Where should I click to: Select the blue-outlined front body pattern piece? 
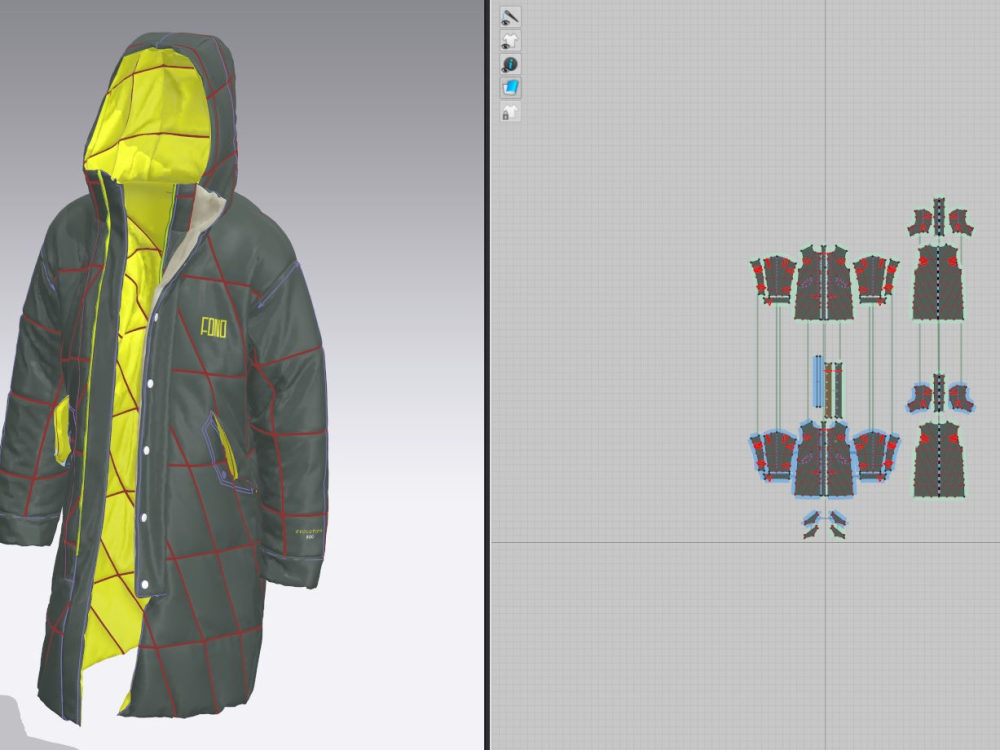pos(823,457)
